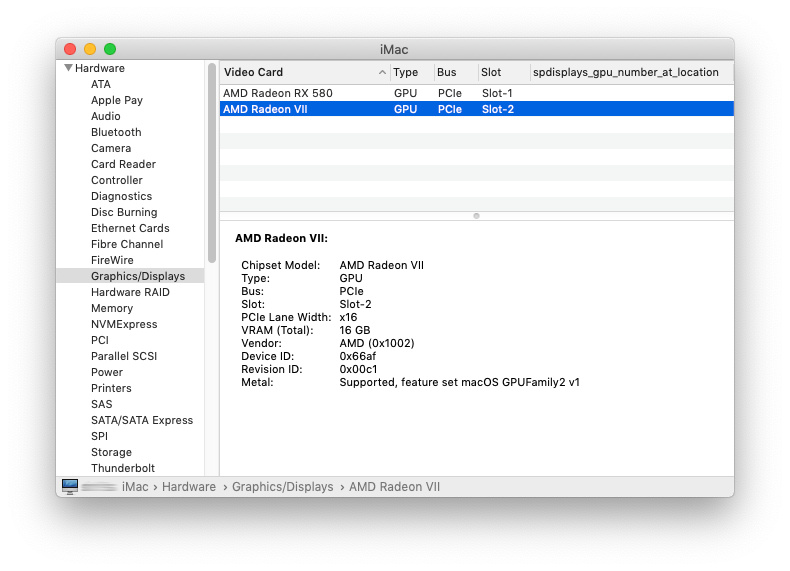Grab the split pane divider handle

[x=477, y=216]
